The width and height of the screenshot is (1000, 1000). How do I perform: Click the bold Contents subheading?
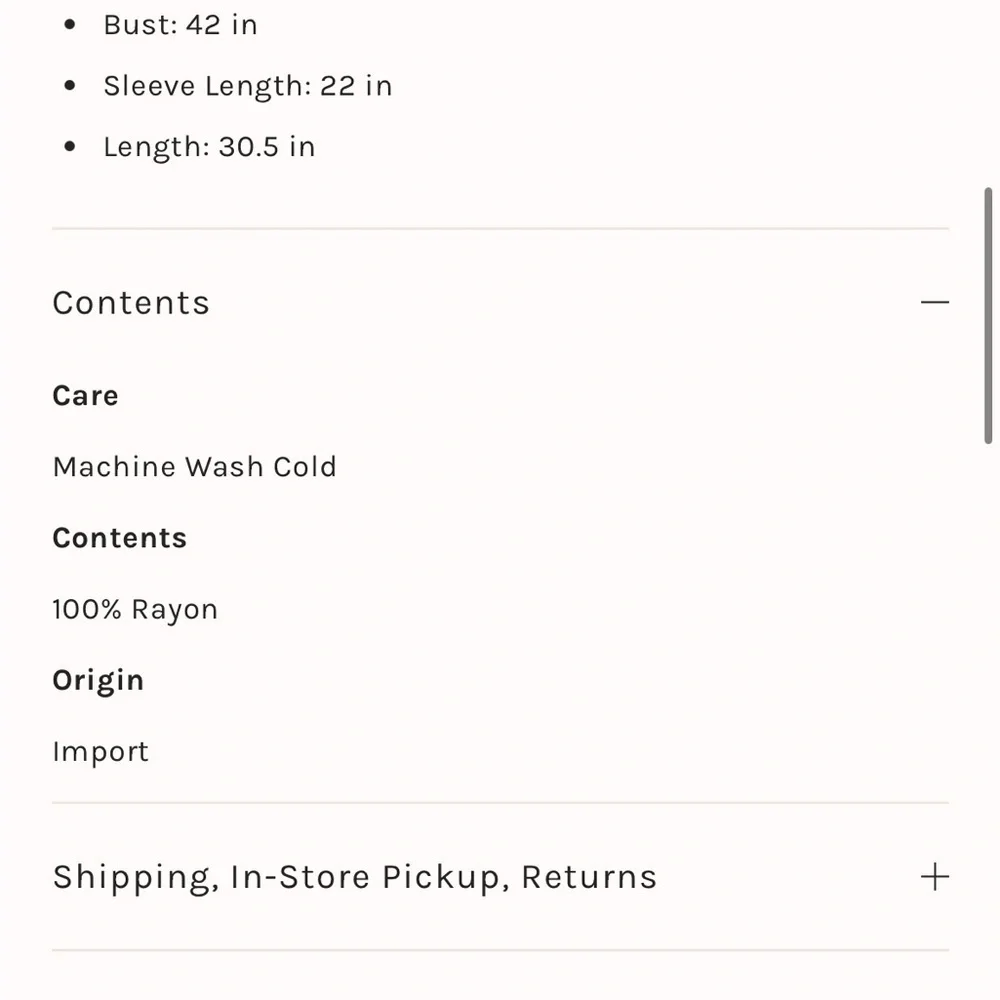click(x=120, y=538)
